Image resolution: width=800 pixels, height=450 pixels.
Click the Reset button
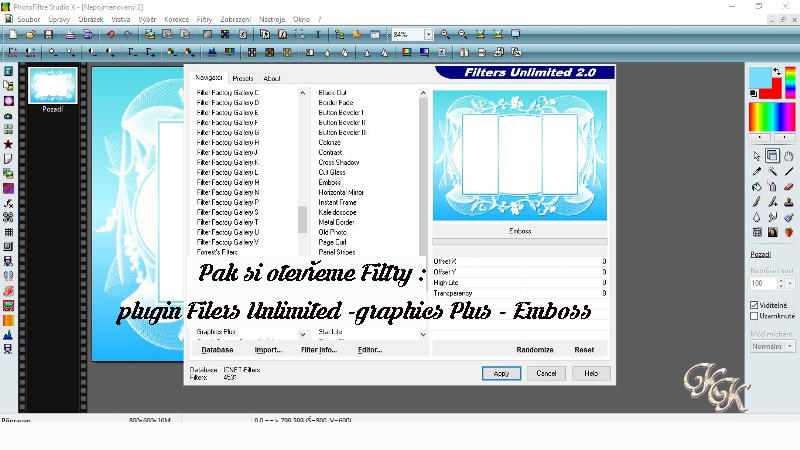click(x=584, y=349)
